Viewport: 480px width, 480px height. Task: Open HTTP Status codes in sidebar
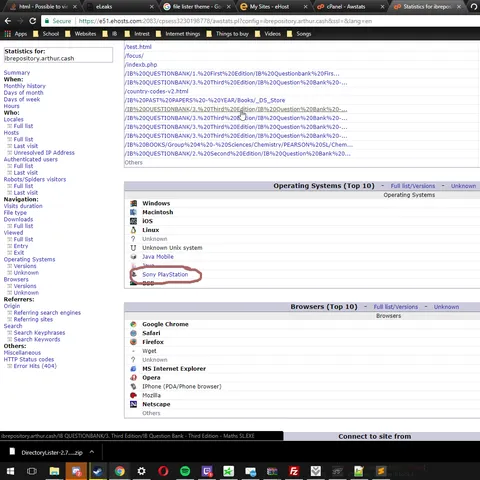coord(29,359)
